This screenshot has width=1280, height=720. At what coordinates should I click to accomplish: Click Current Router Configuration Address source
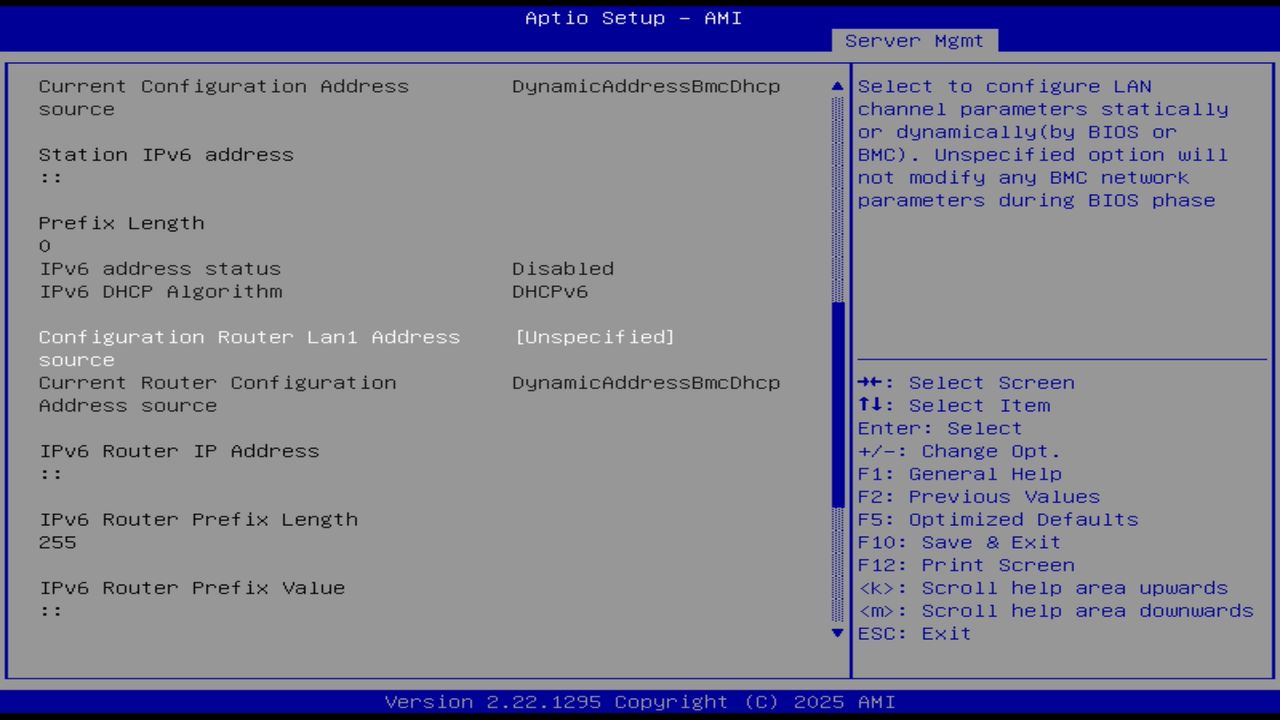(x=217, y=382)
